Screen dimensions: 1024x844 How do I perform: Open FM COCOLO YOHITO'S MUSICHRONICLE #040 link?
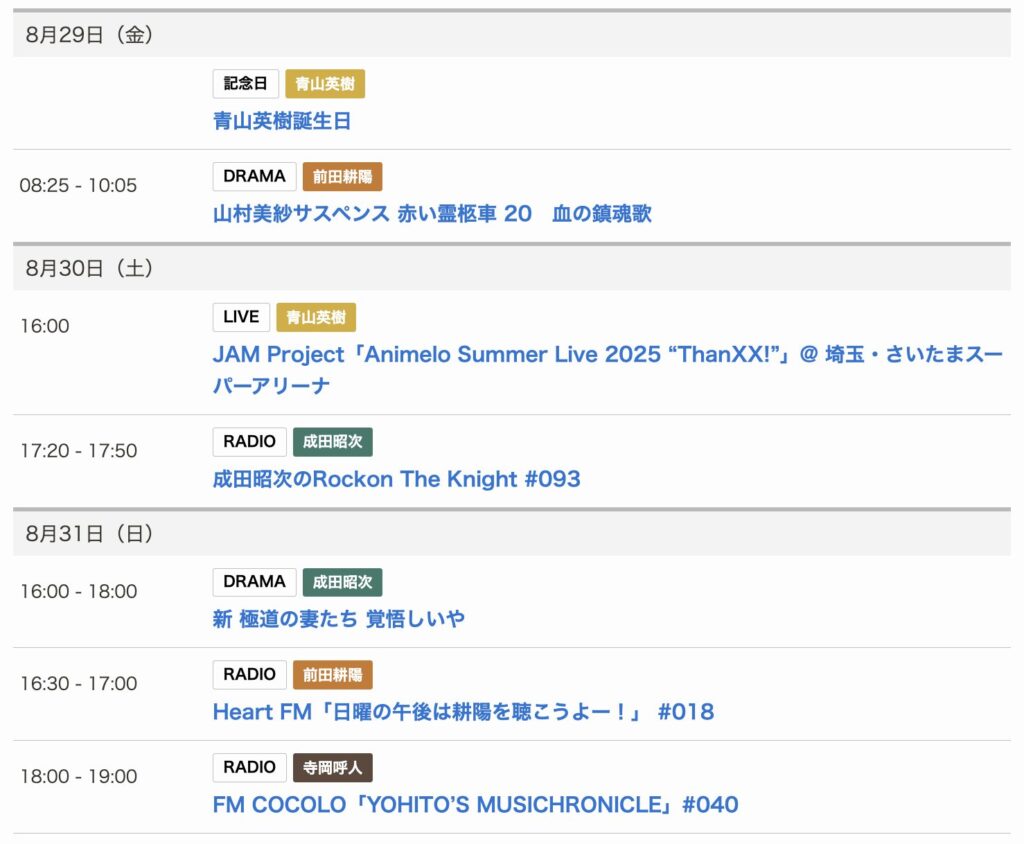[x=475, y=805]
